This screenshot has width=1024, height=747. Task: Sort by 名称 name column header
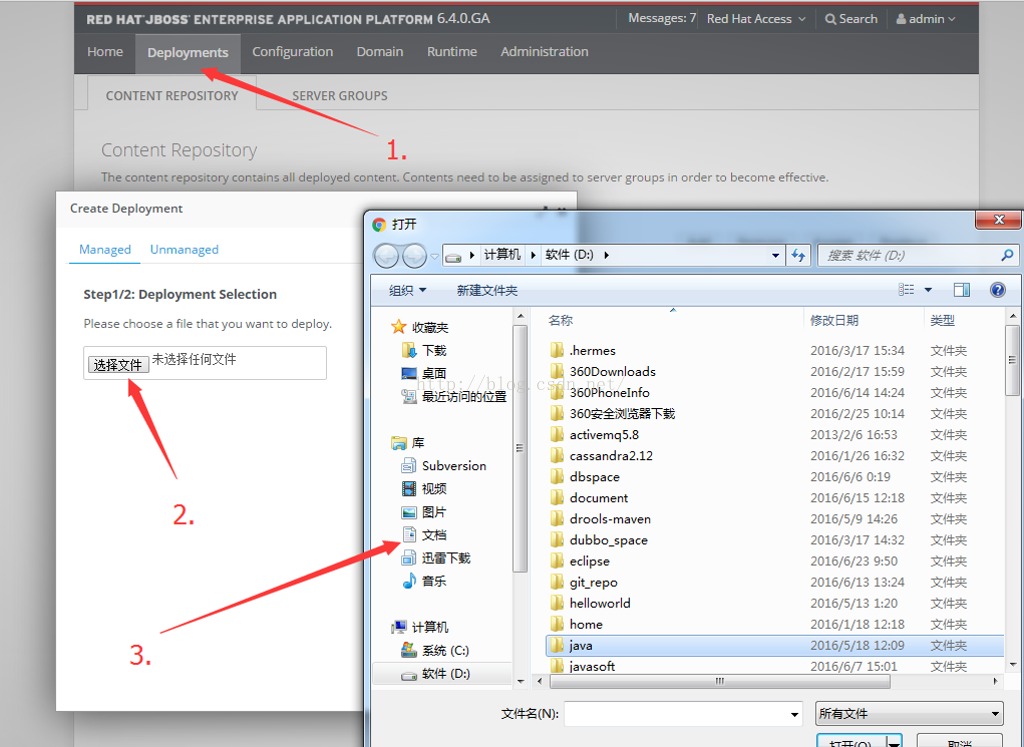(561, 320)
